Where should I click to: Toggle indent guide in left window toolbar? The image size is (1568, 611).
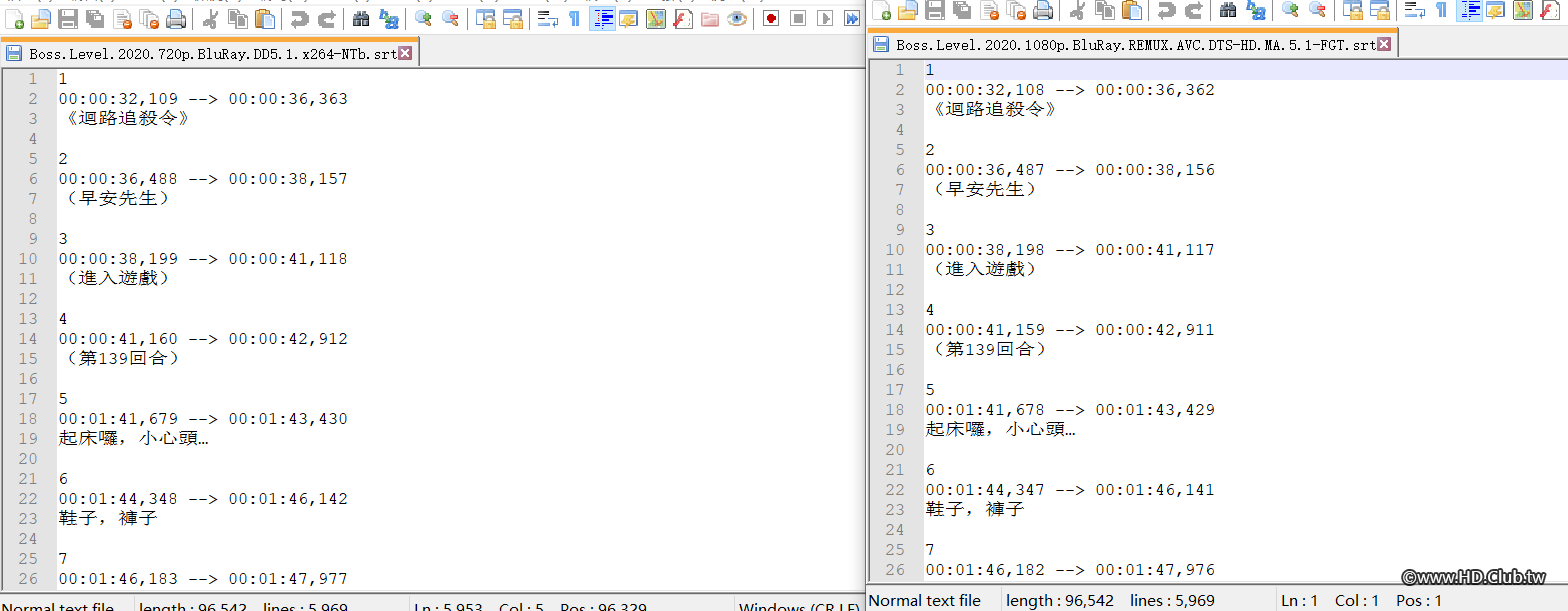click(602, 19)
